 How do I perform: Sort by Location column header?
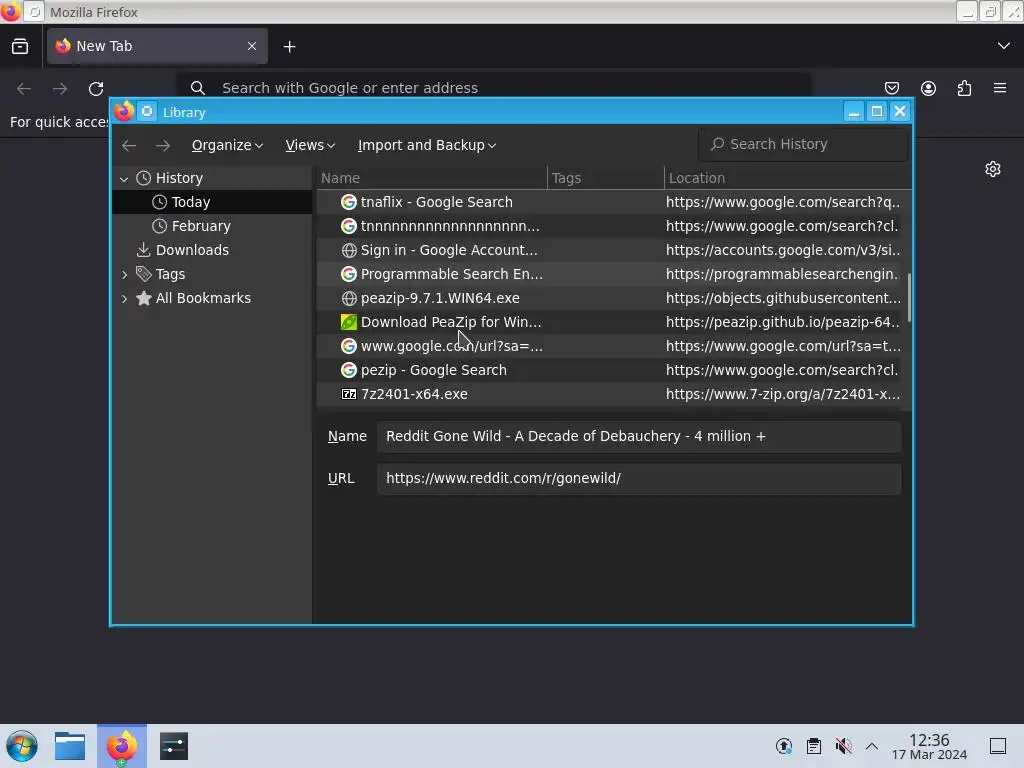tap(787, 178)
